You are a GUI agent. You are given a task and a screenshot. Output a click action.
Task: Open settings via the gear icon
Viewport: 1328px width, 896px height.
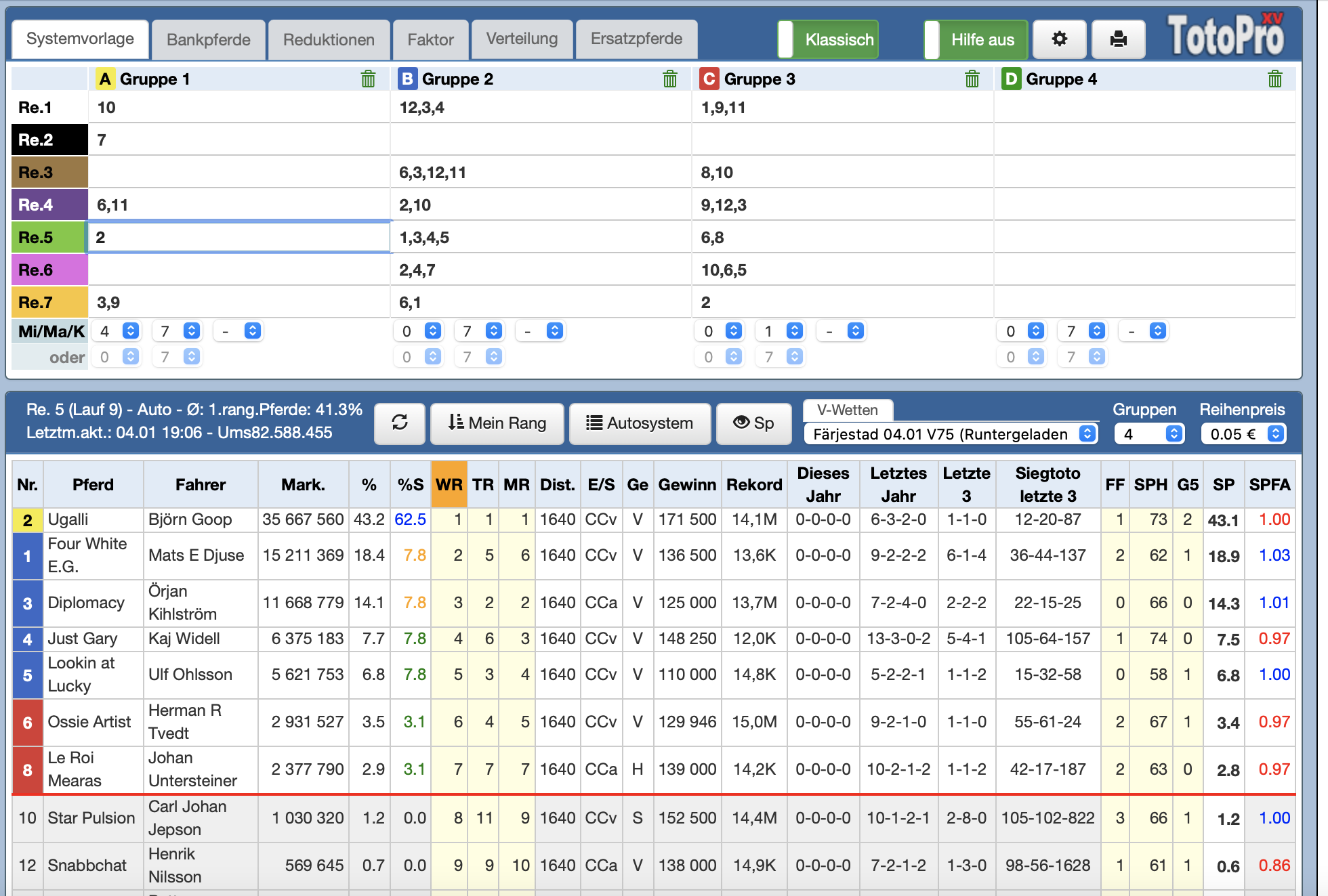(x=1060, y=39)
